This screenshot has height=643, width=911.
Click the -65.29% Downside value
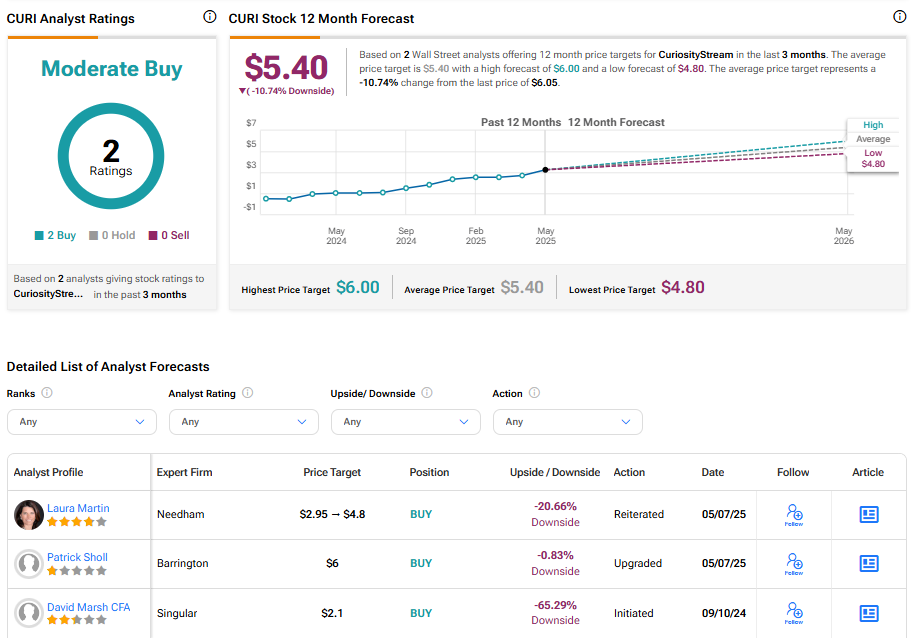pos(555,613)
